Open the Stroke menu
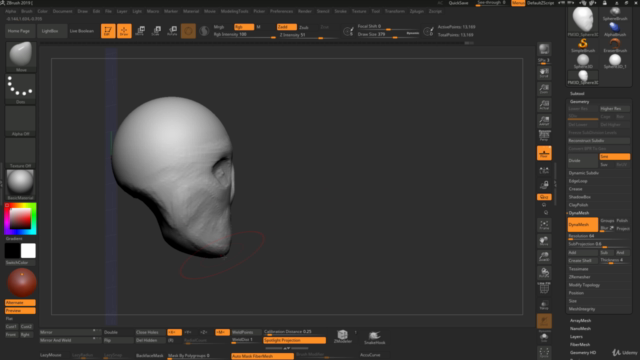This screenshot has height=360, width=640. tap(340, 11)
